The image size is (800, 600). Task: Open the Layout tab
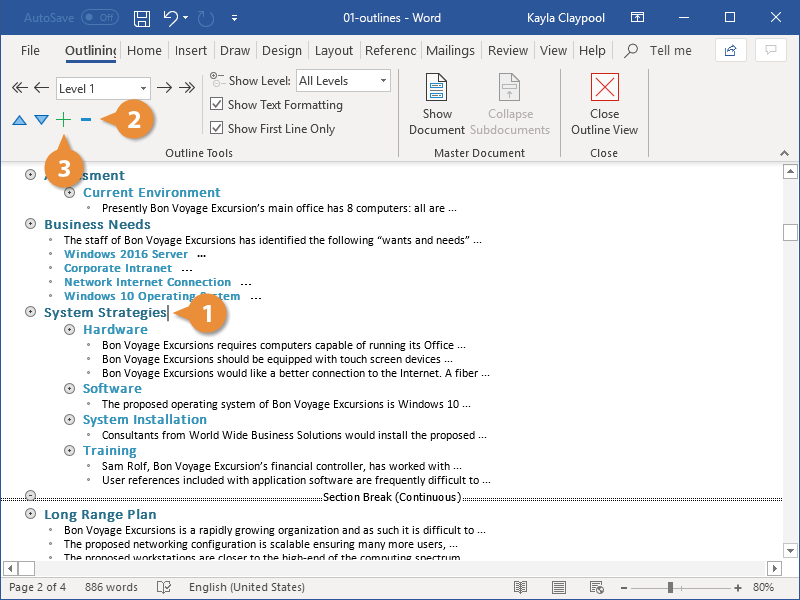(334, 51)
